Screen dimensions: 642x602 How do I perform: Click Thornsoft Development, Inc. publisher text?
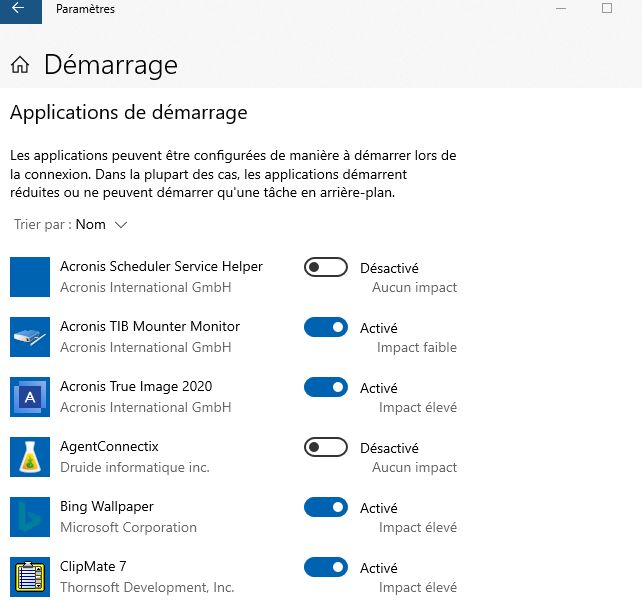click(x=147, y=587)
